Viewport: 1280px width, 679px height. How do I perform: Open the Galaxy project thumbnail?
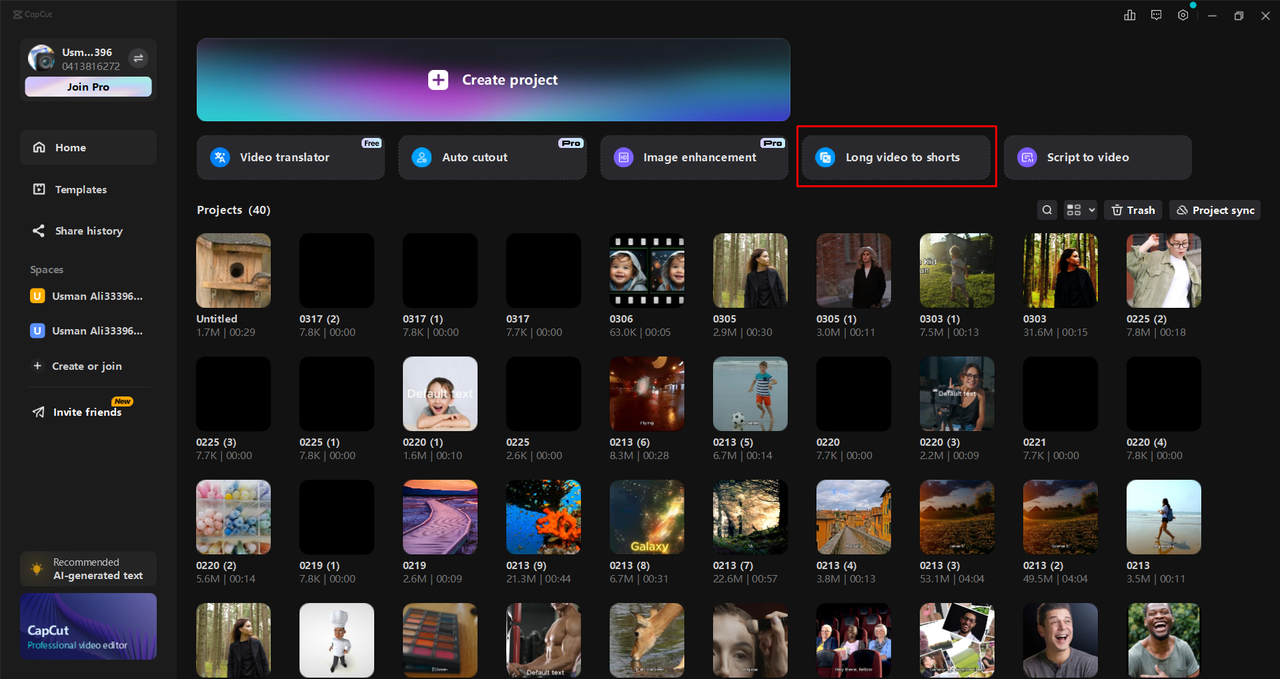(x=646, y=517)
